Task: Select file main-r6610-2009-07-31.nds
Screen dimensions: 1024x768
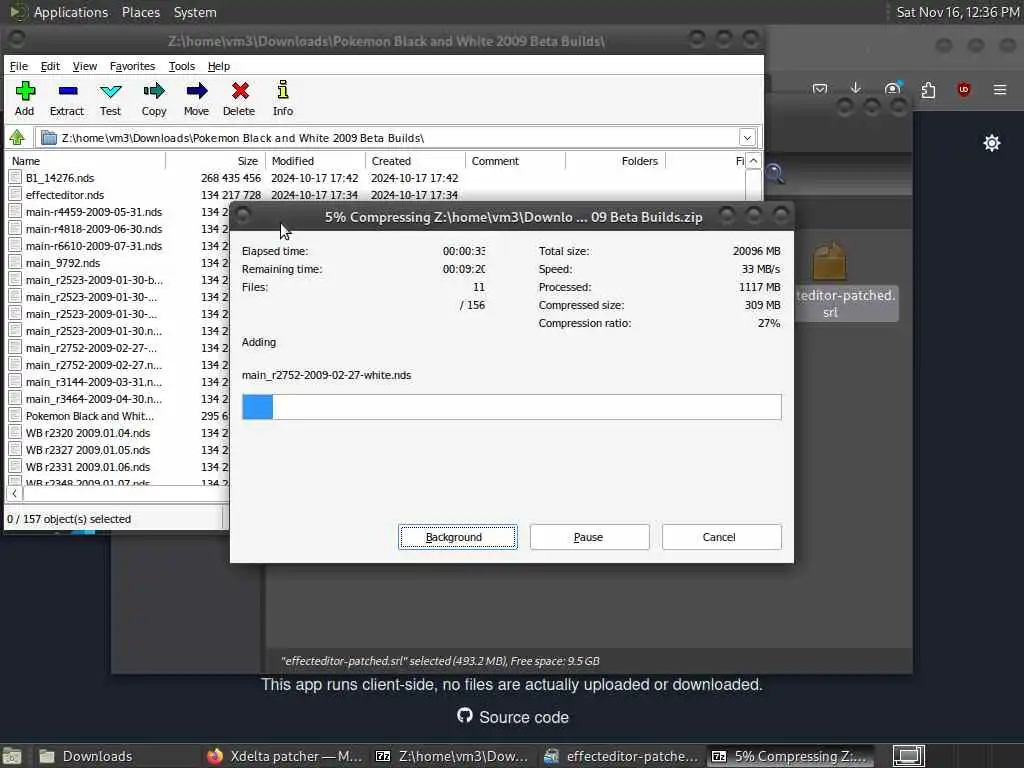Action: (x=93, y=246)
